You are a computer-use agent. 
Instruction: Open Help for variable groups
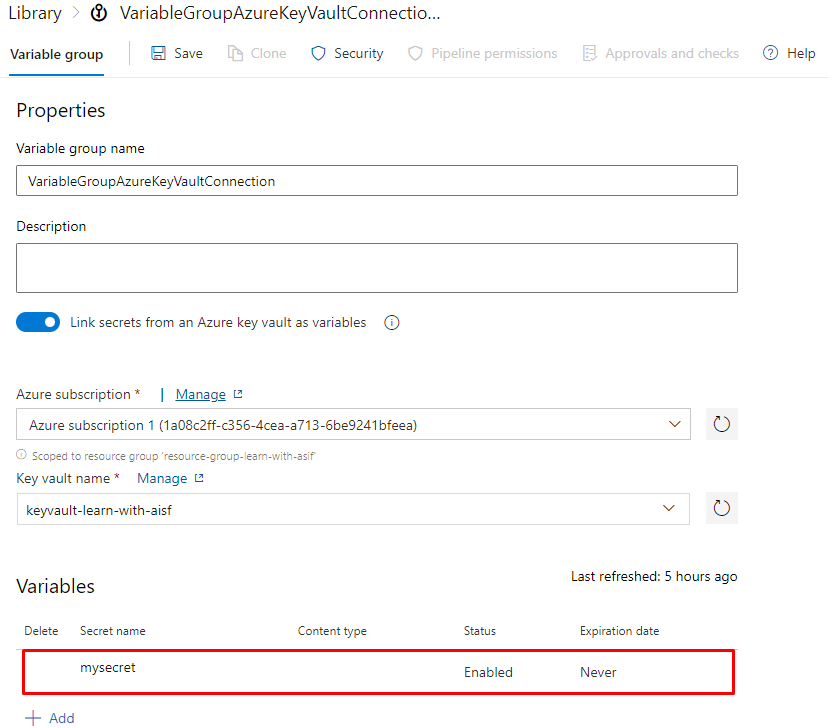[x=789, y=53]
